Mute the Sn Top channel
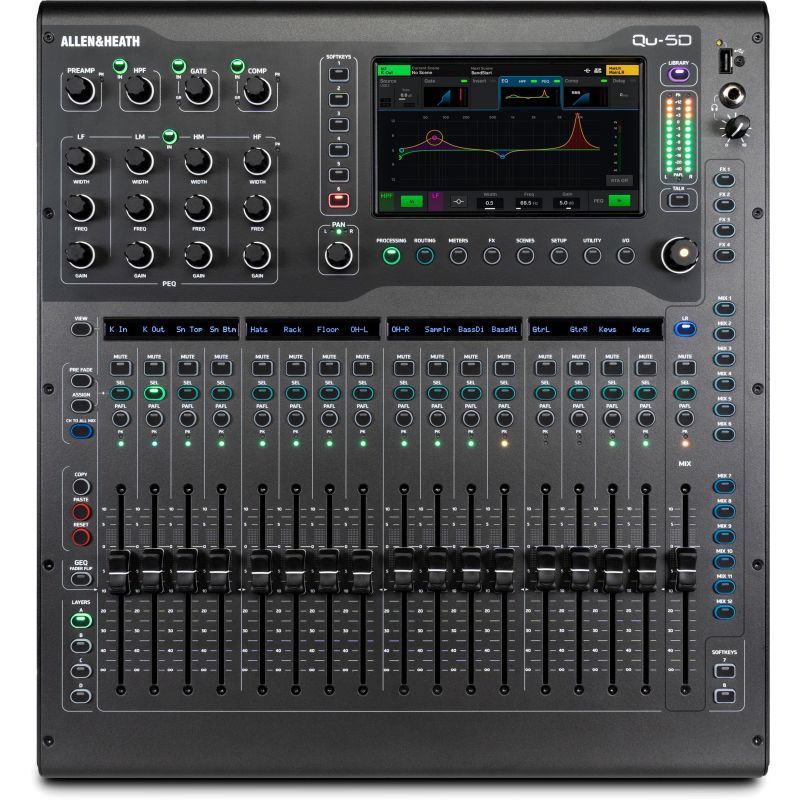 pos(188,368)
